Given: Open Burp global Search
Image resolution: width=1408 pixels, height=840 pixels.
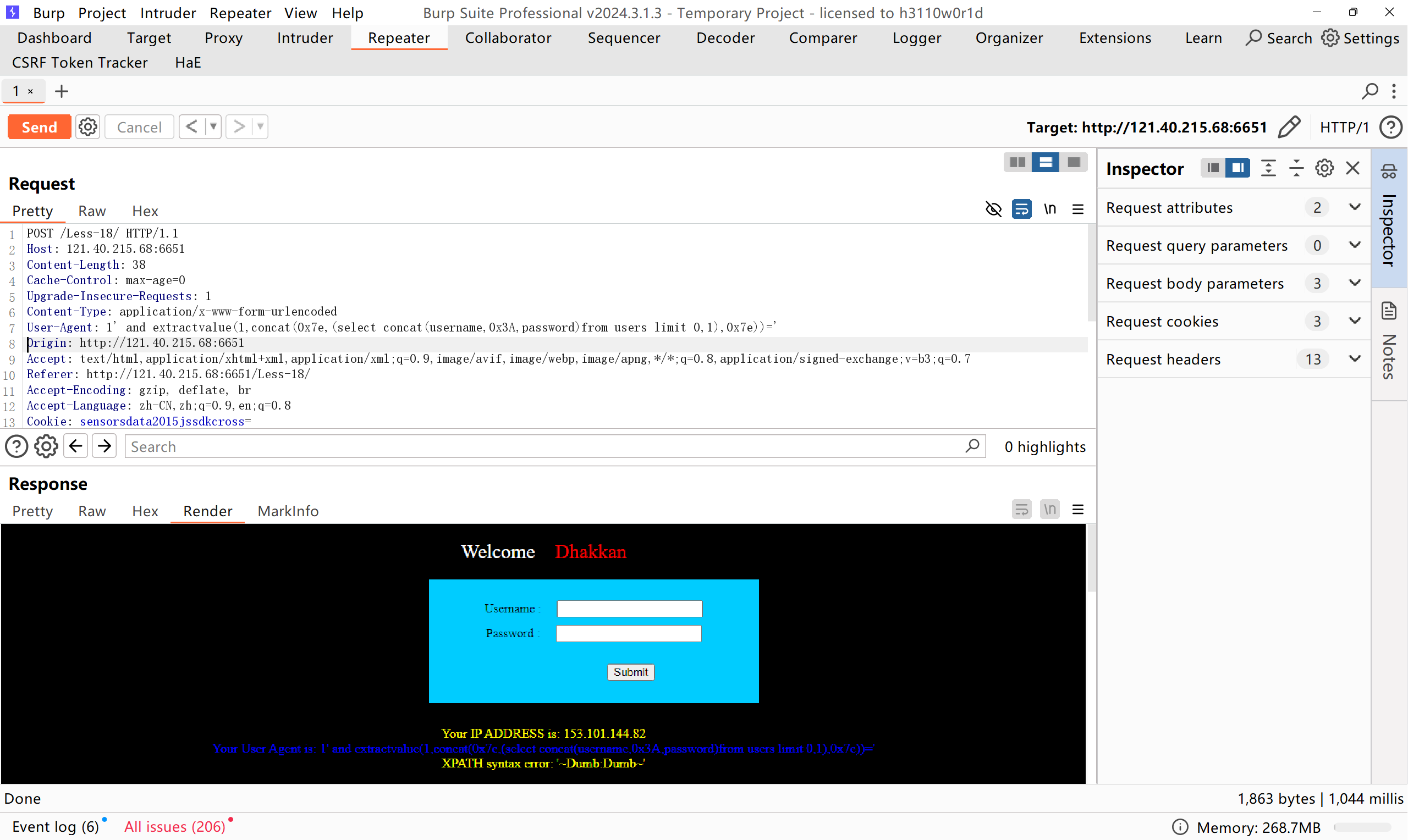Looking at the screenshot, I should point(1278,38).
